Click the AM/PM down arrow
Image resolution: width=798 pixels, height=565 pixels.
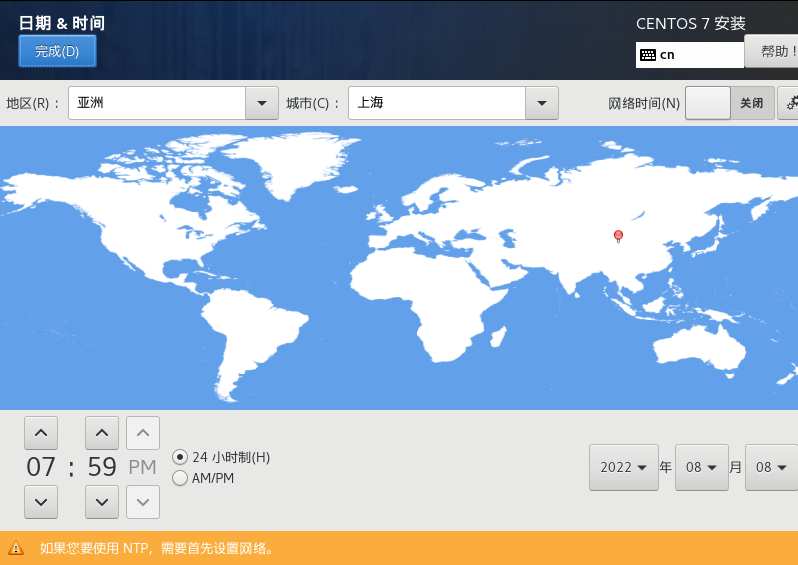click(143, 502)
